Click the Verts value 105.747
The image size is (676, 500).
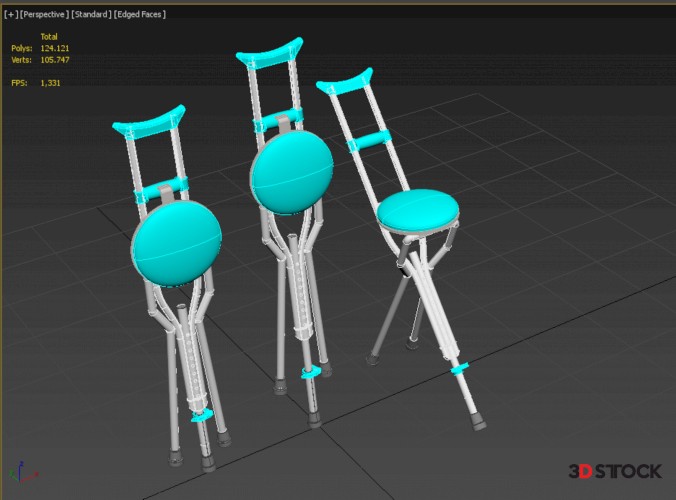click(x=55, y=60)
